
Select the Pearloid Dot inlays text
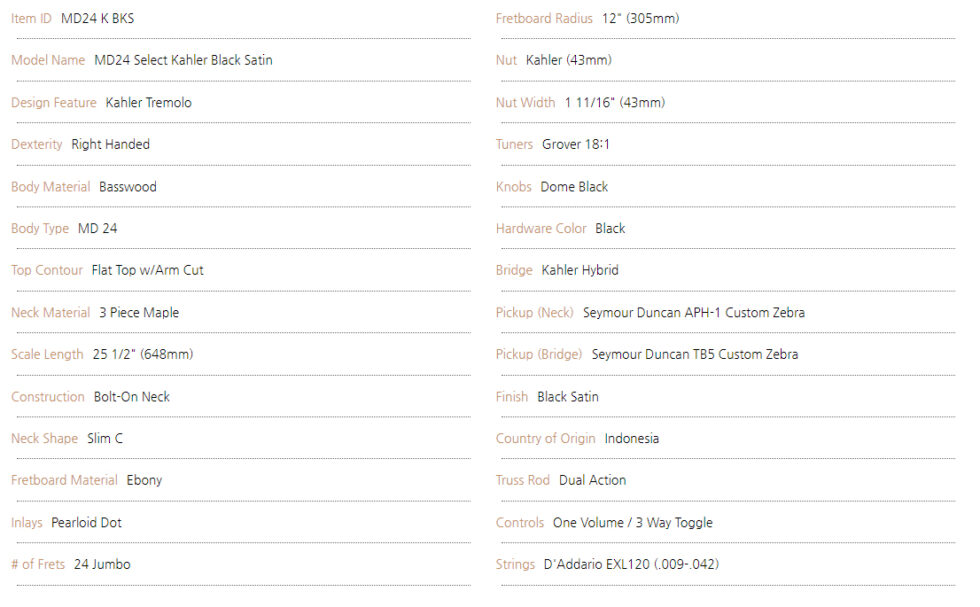86,523
